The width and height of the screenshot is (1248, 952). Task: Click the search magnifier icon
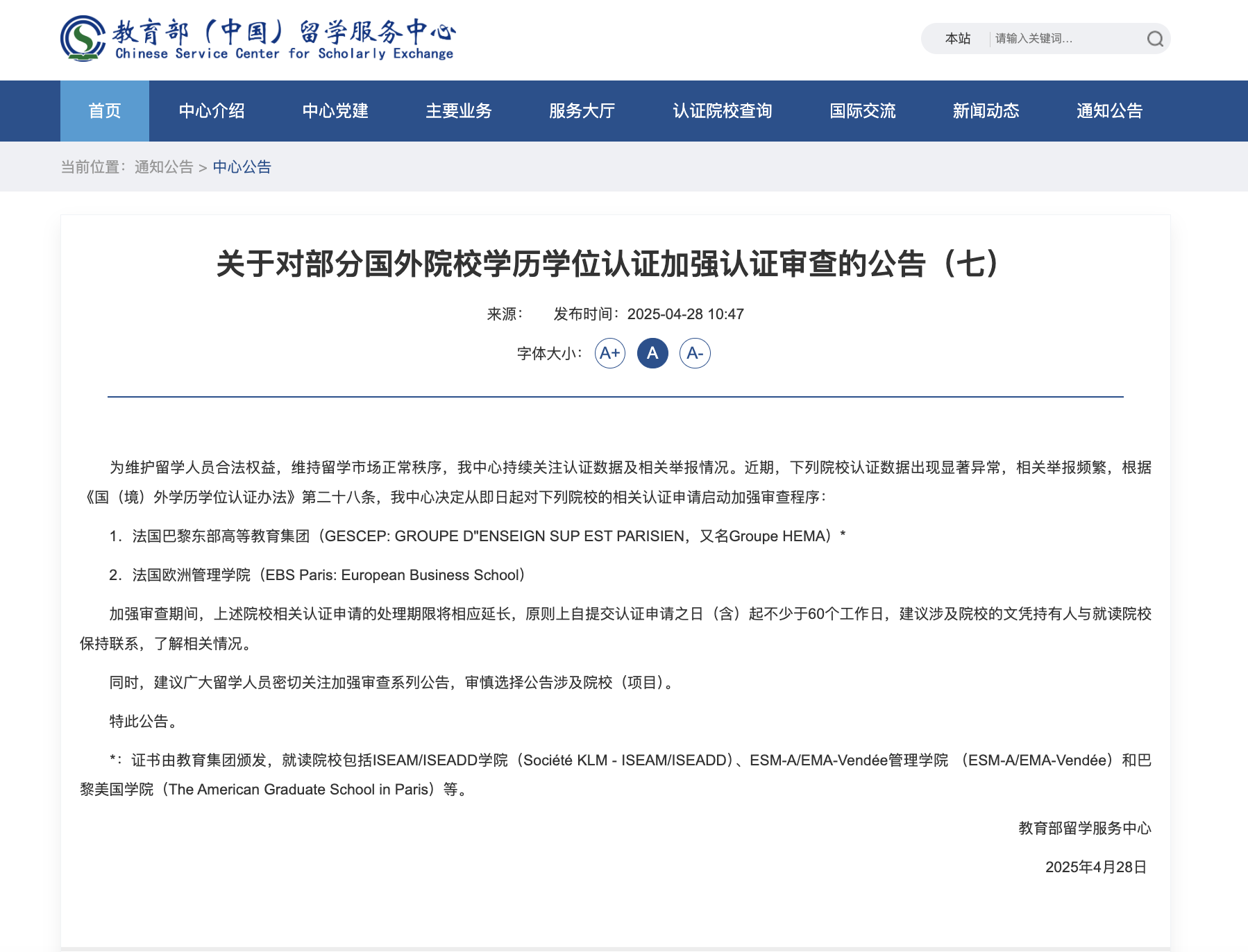pos(1154,39)
